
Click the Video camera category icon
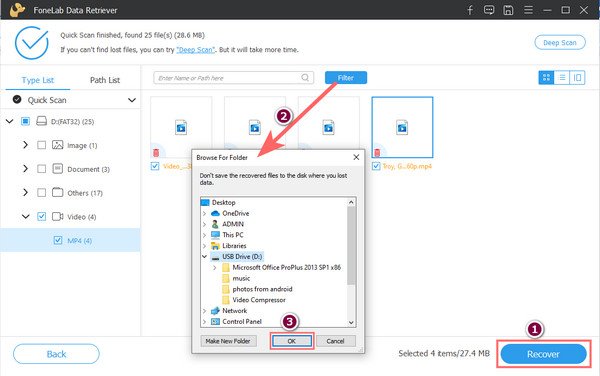[x=57, y=216]
